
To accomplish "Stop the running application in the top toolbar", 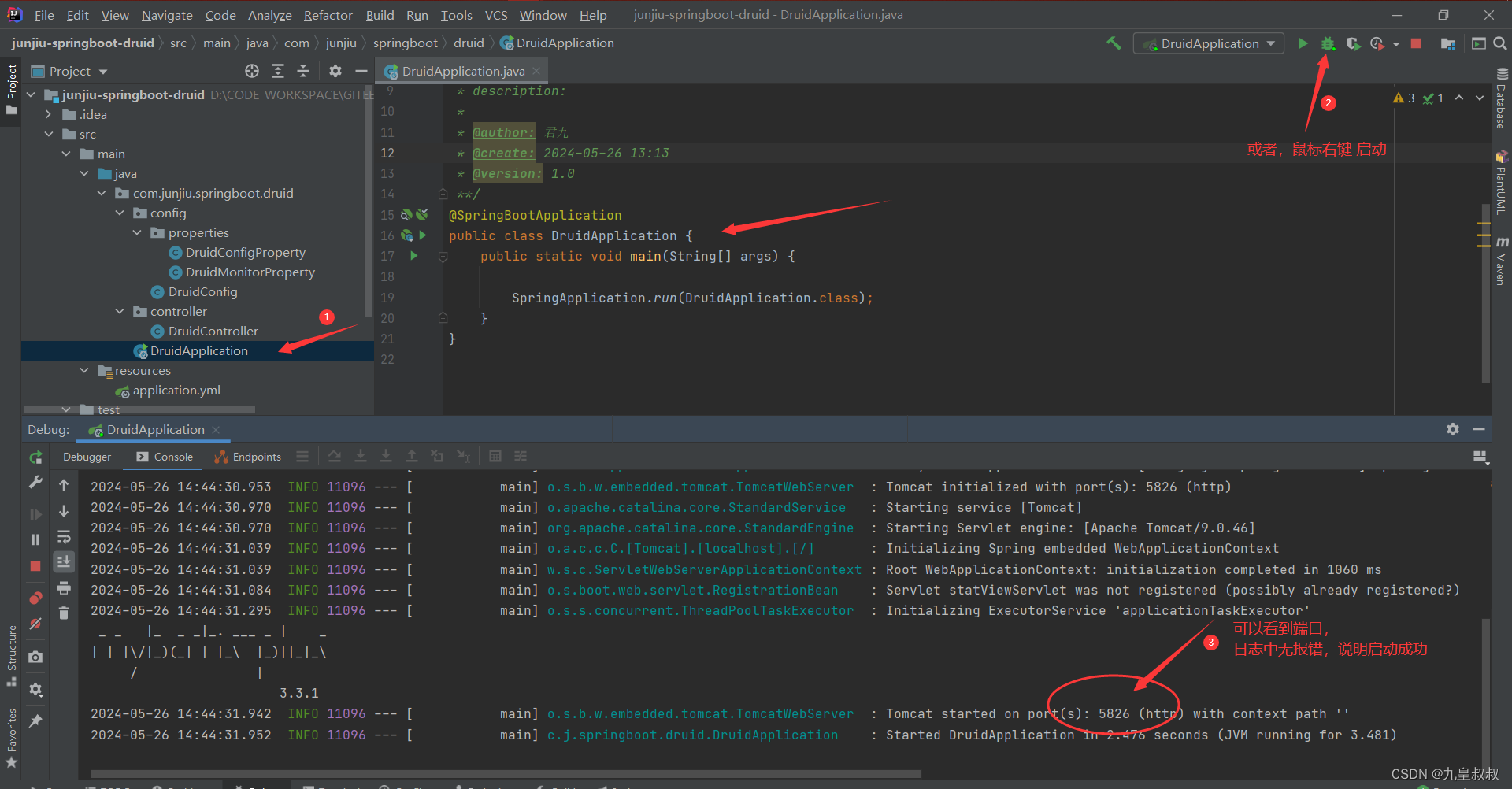I will [x=1416, y=43].
